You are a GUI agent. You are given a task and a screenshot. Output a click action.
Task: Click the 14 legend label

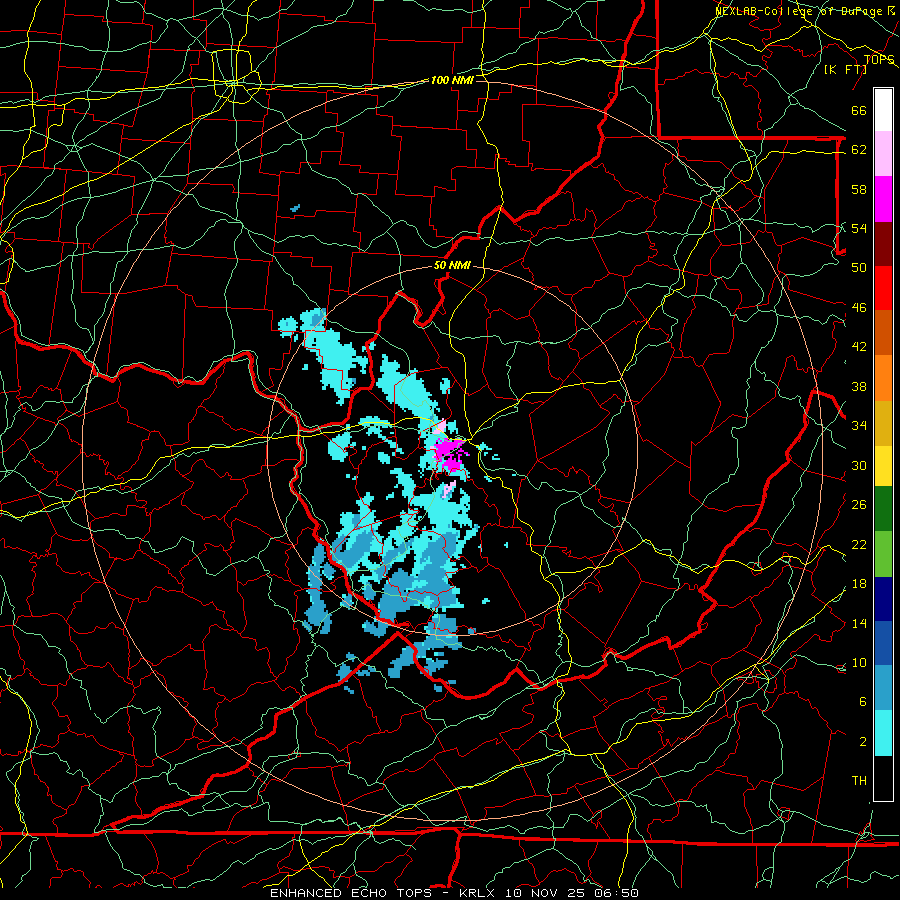click(x=859, y=623)
